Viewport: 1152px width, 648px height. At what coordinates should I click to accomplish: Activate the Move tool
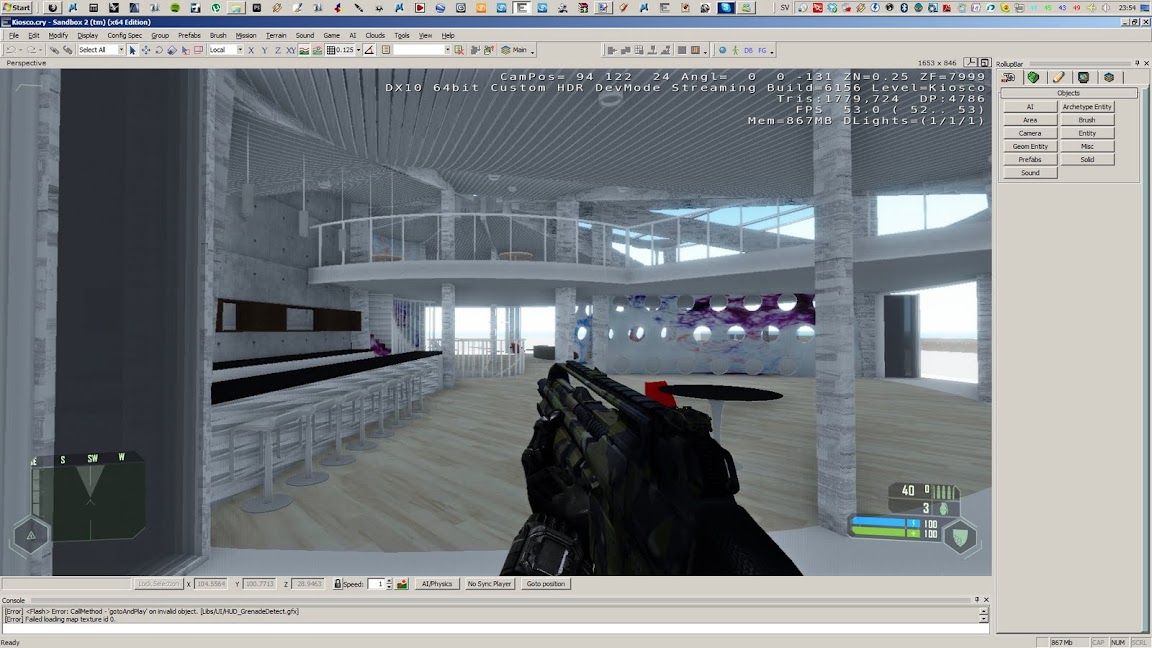tap(145, 50)
